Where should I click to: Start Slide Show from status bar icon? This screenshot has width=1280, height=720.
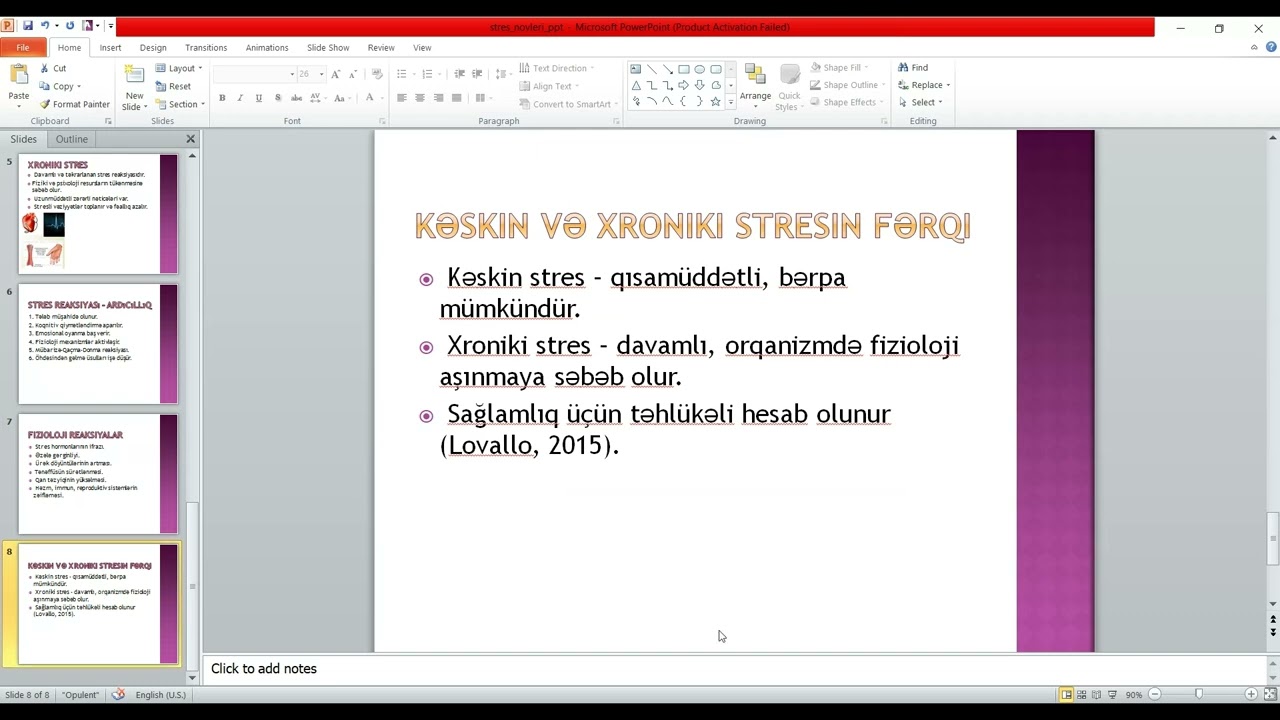click(1111, 694)
